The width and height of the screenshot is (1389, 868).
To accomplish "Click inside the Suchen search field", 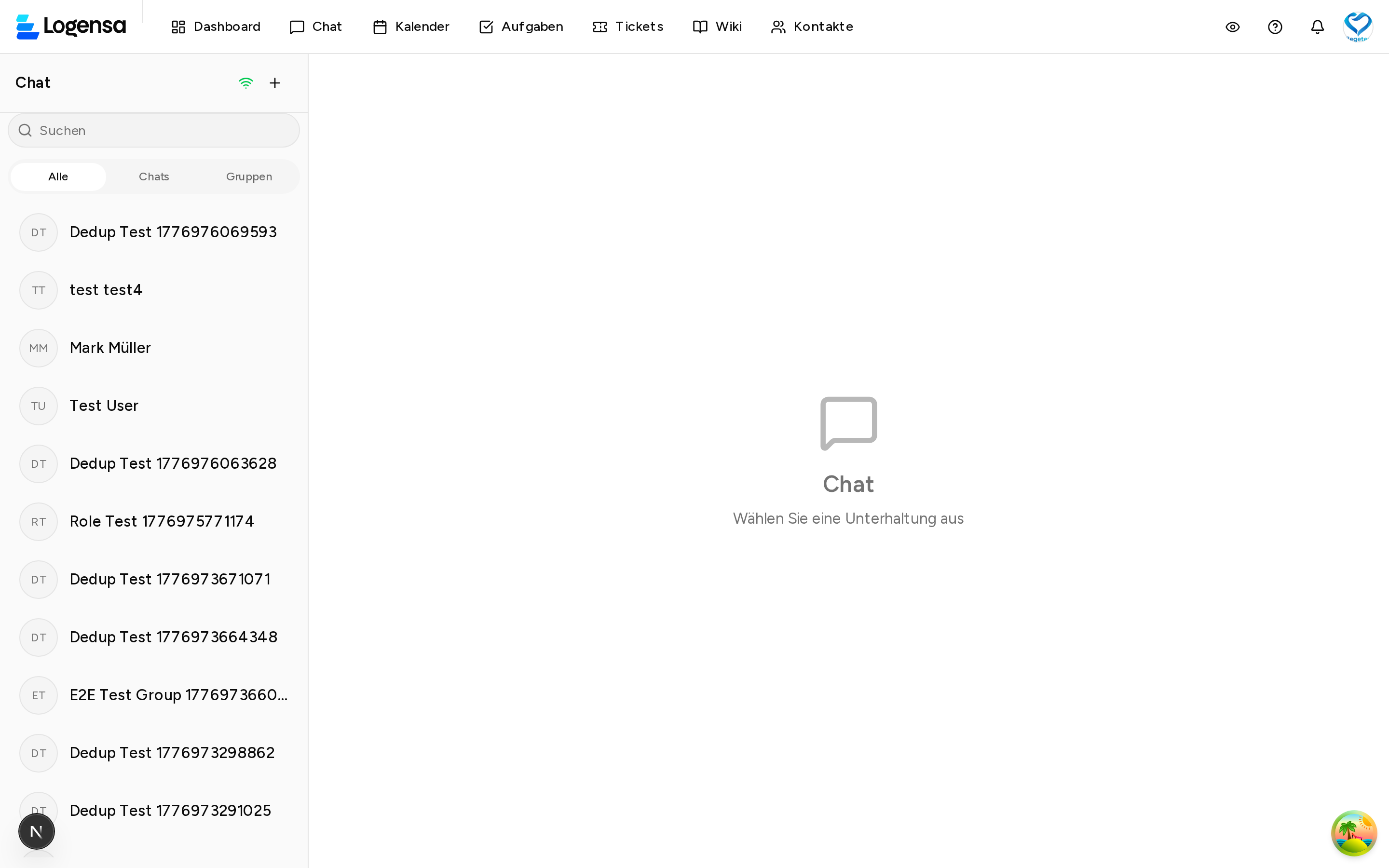I will [153, 130].
